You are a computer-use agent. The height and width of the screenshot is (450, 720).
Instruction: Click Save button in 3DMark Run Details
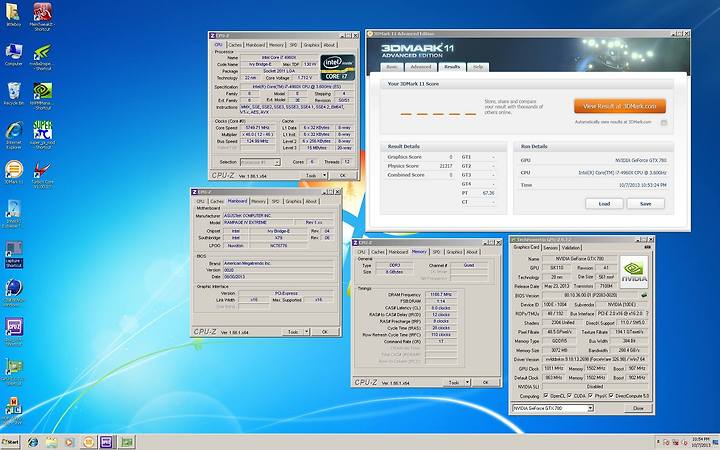pyautogui.click(x=646, y=203)
